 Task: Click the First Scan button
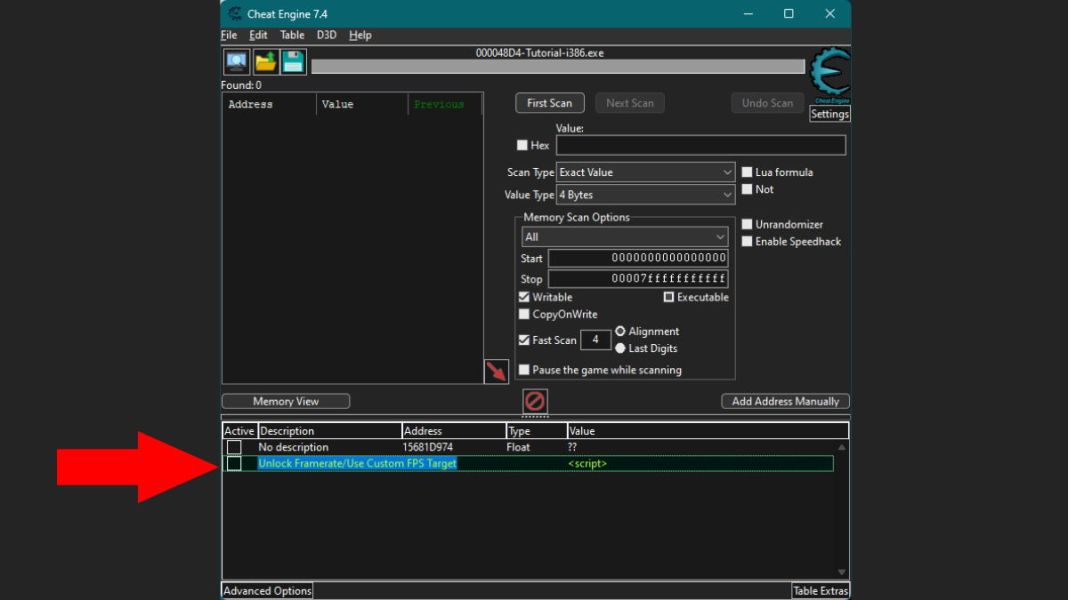pyautogui.click(x=549, y=103)
